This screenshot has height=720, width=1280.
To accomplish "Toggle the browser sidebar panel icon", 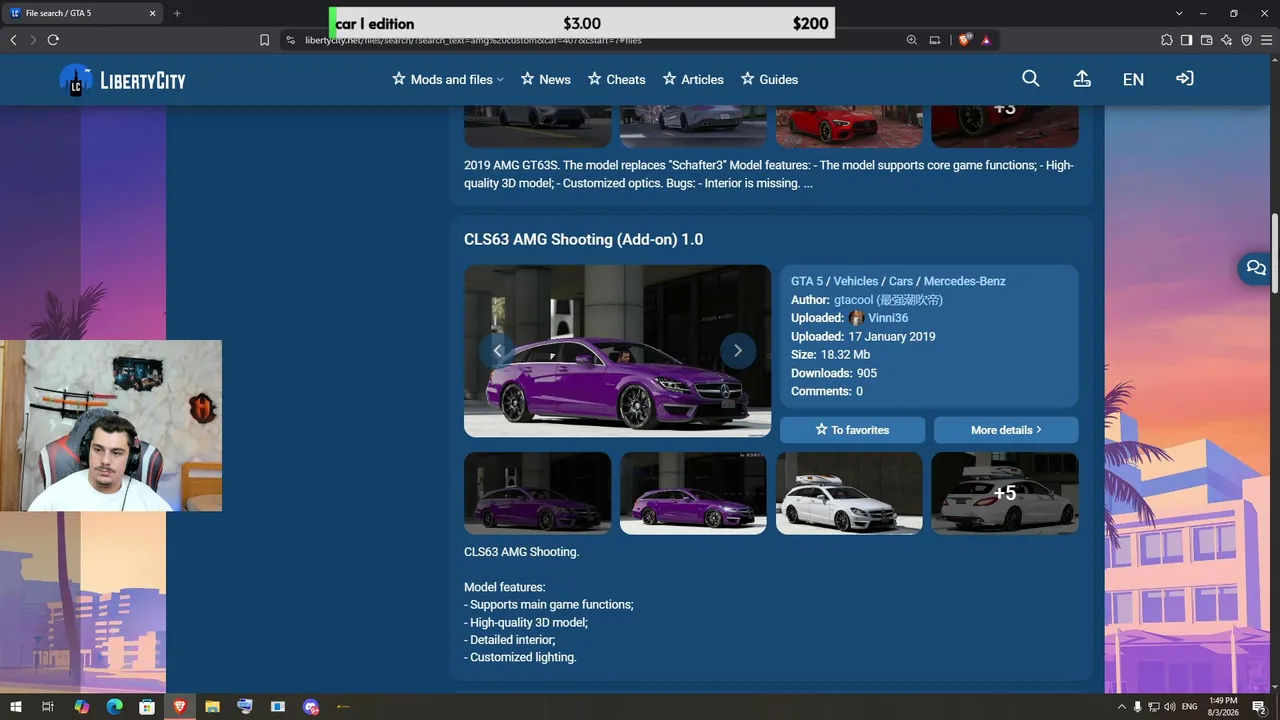I will [1186, 40].
